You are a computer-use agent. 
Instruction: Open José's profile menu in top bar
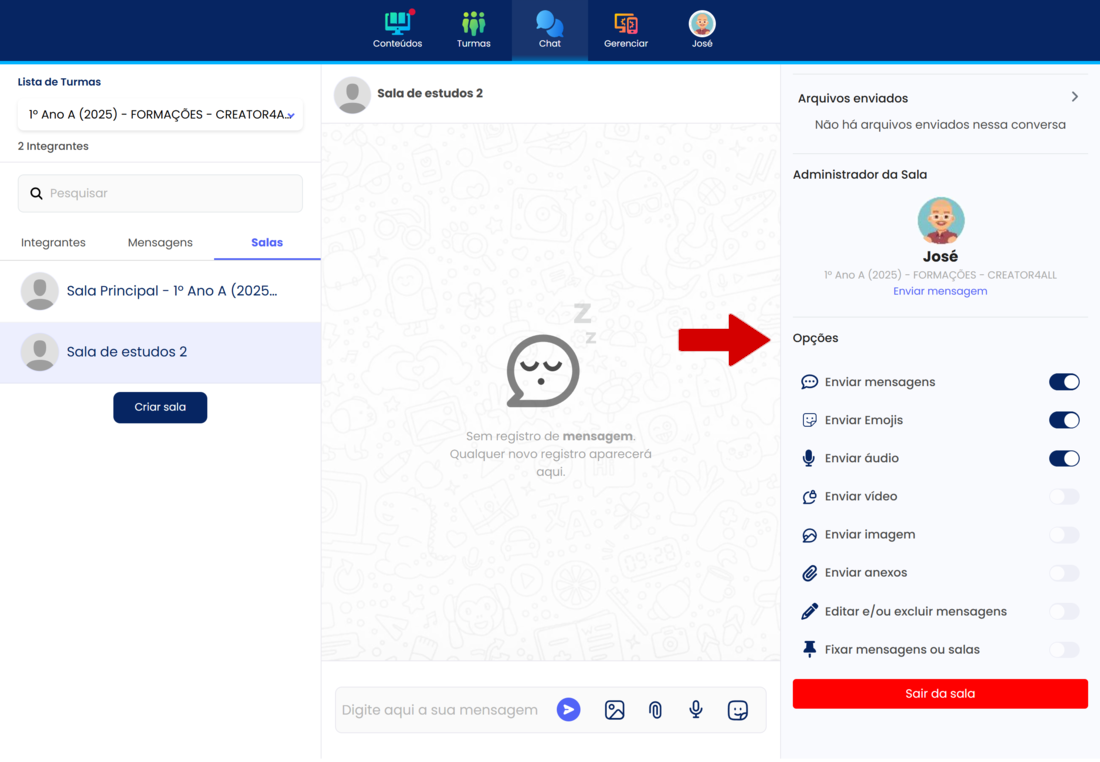(702, 29)
